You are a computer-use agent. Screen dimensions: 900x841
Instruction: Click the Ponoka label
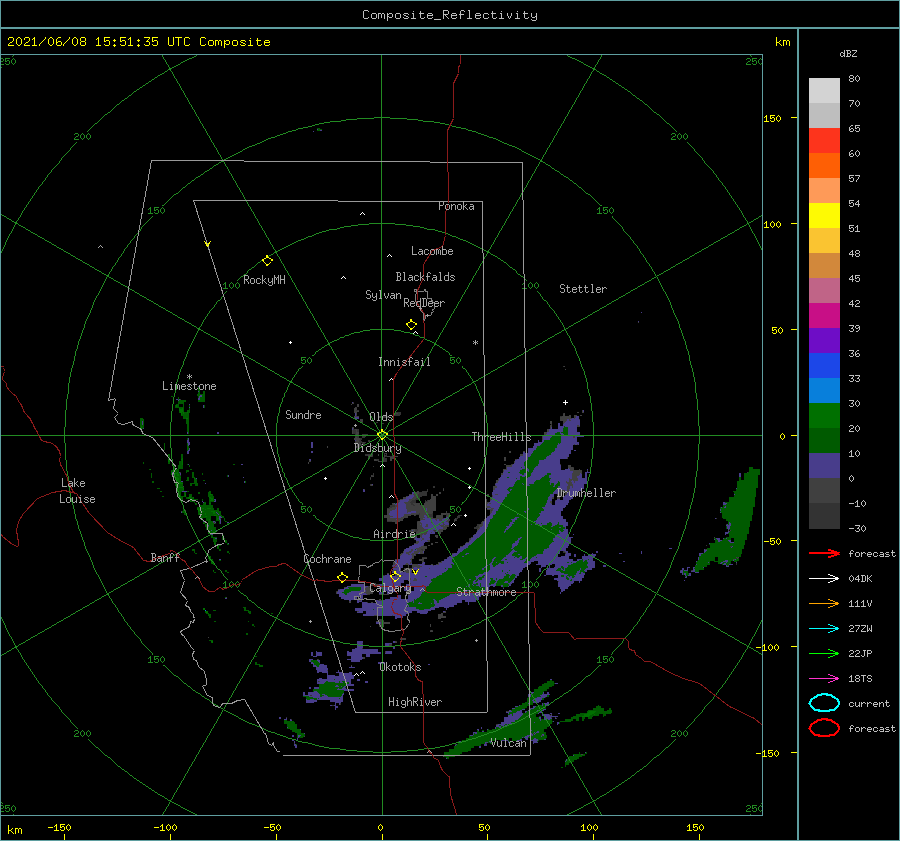(456, 206)
